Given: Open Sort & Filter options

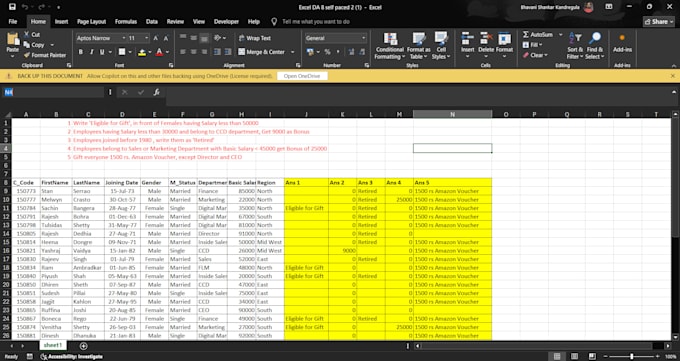Looking at the screenshot, I should click(575, 46).
